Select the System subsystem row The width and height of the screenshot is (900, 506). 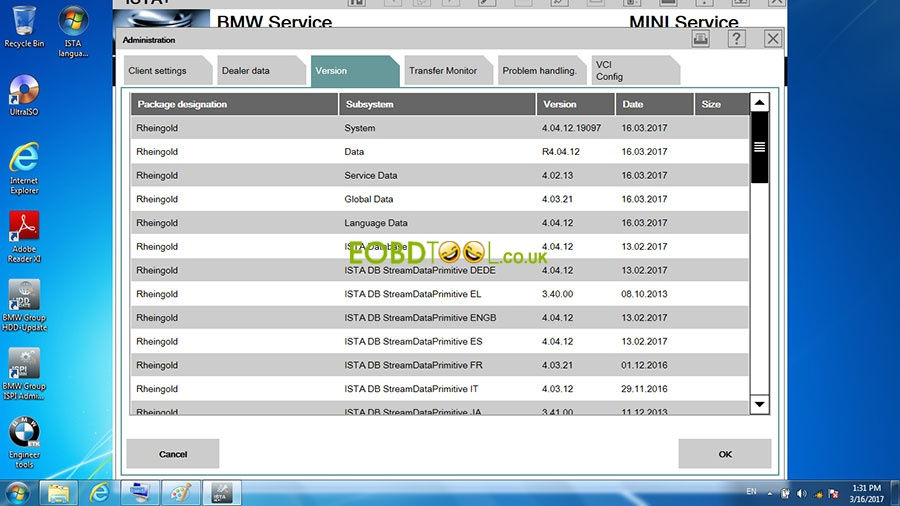point(440,128)
